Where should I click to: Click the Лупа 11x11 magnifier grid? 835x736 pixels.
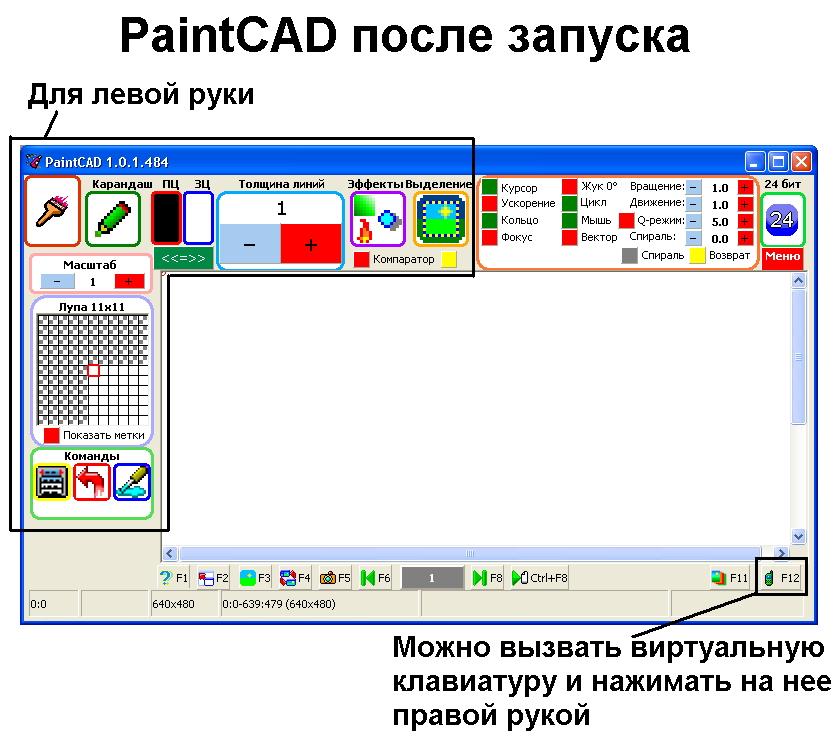[93, 370]
